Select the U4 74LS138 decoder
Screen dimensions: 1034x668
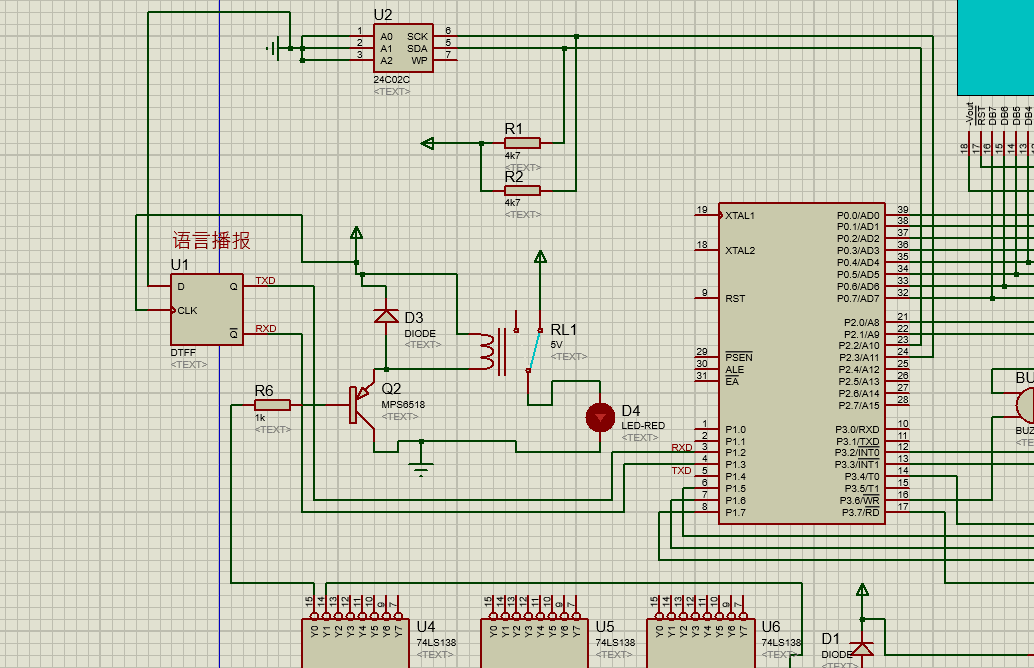355,643
